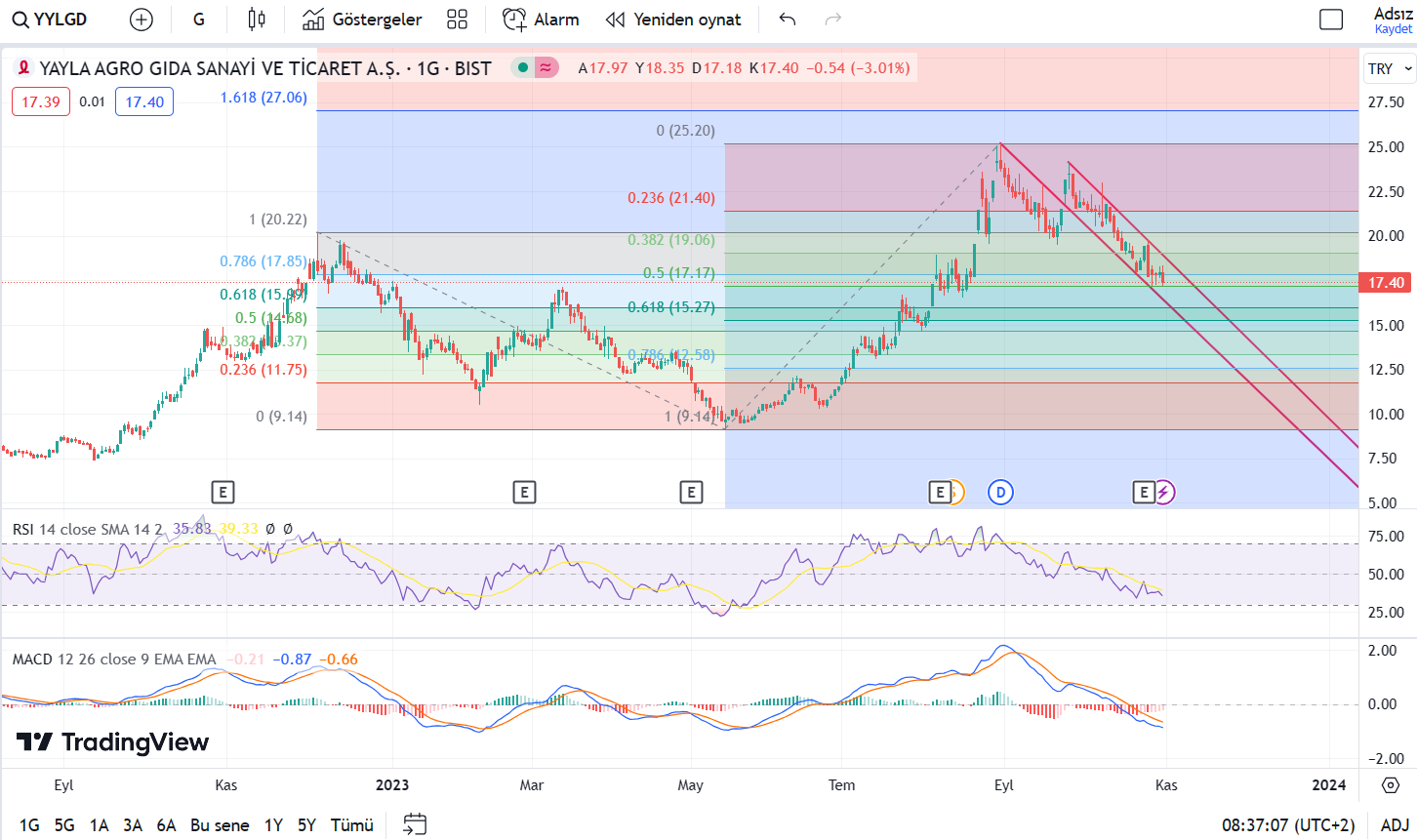
Task: Set the date range to 1Y
Action: click(x=273, y=825)
